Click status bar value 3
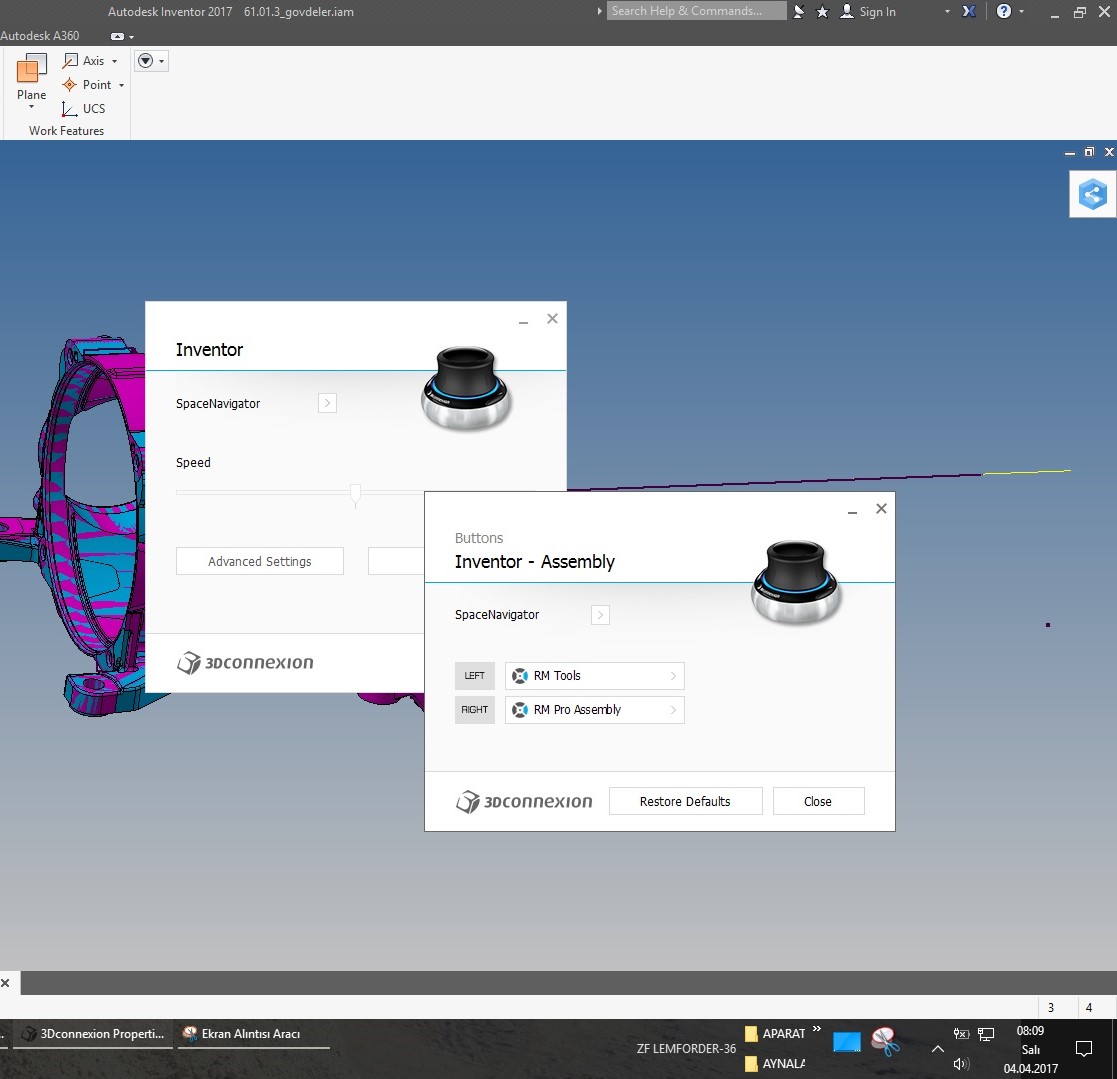The image size is (1117, 1079). tap(1051, 1008)
